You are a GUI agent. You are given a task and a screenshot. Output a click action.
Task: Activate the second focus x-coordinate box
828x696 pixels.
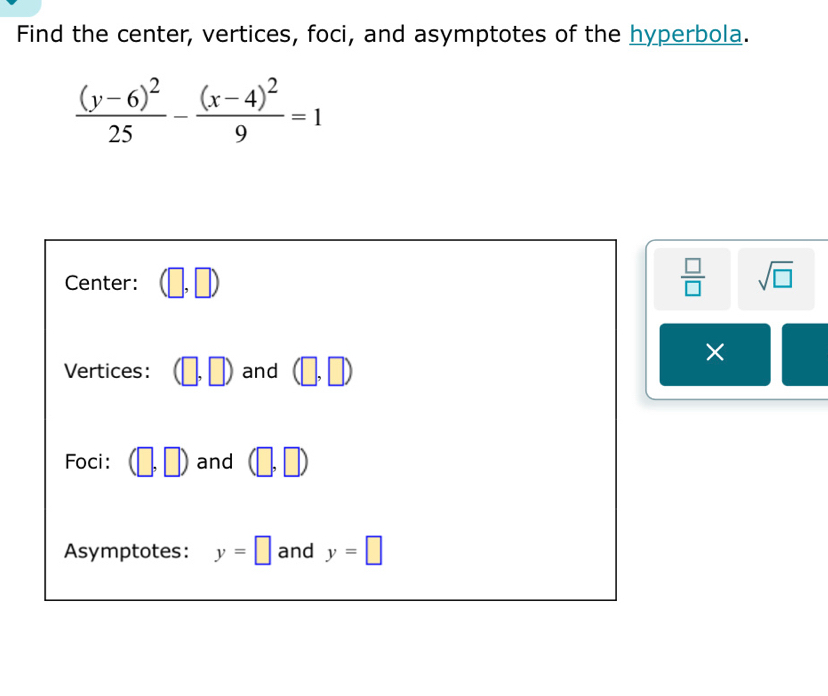click(x=266, y=463)
